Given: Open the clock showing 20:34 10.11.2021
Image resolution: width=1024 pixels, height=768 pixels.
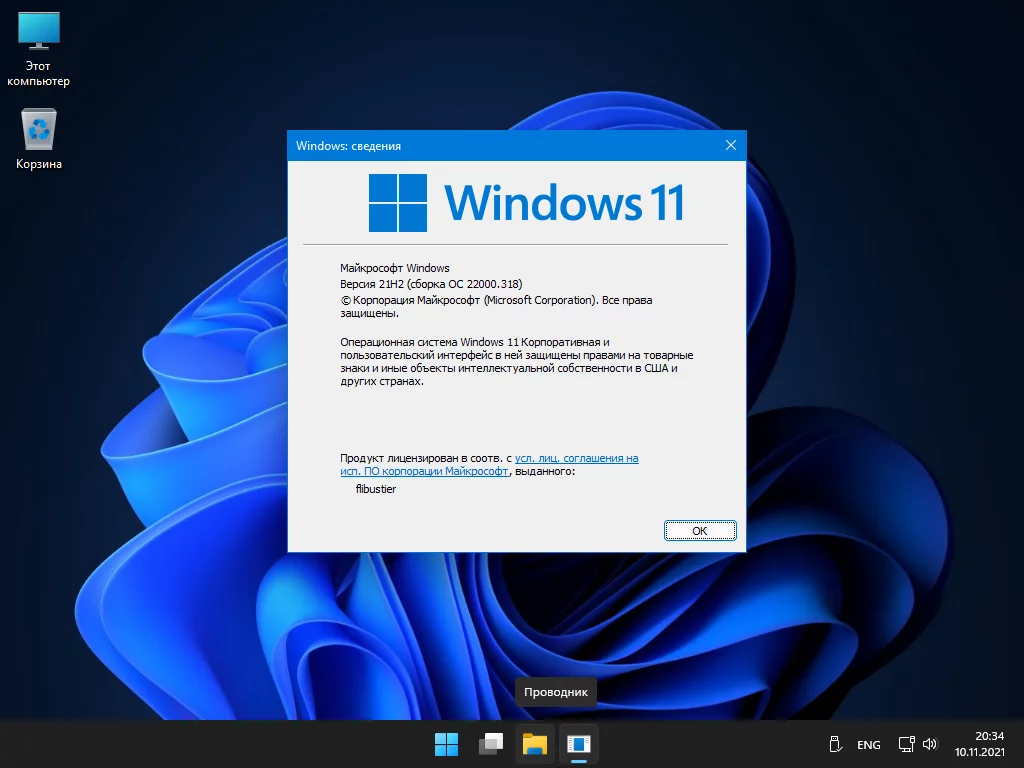Looking at the screenshot, I should point(980,744).
